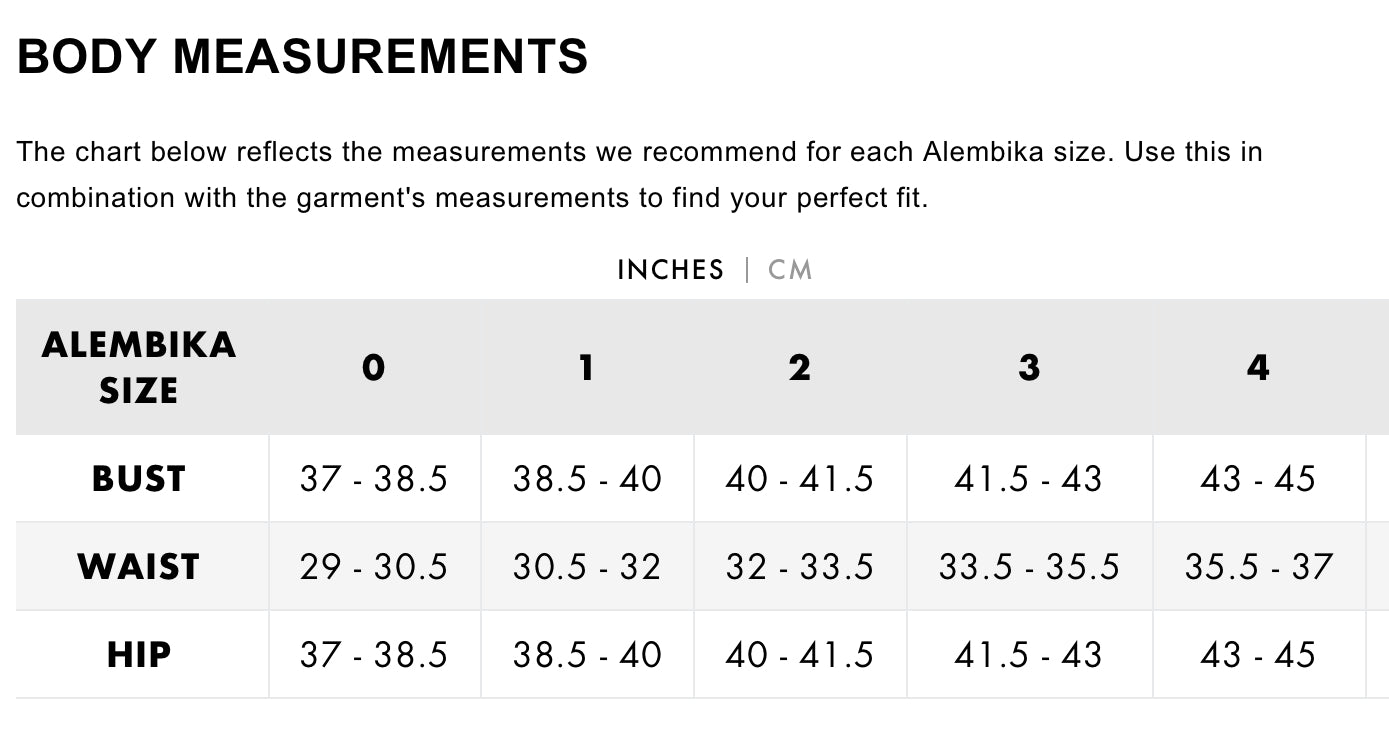
Task: Select the BUST row label
Action: pos(139,479)
